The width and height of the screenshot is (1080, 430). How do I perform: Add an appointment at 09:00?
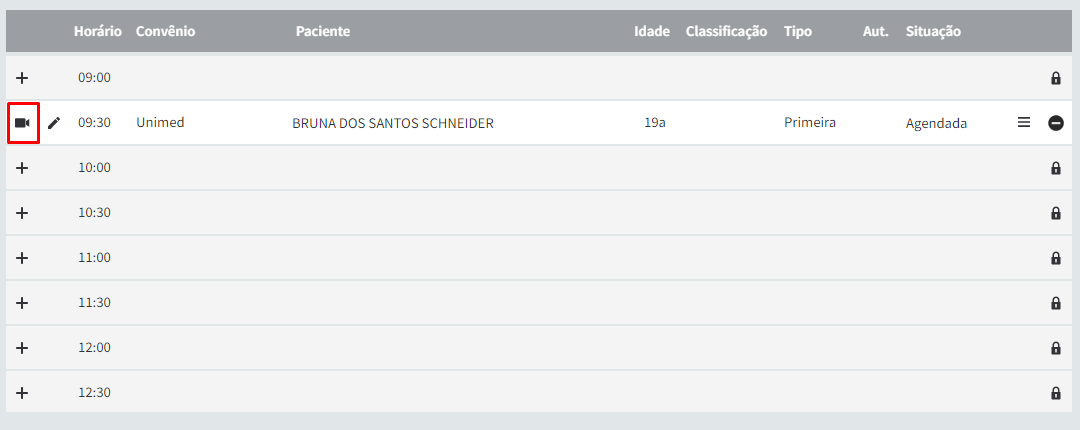(x=22, y=77)
